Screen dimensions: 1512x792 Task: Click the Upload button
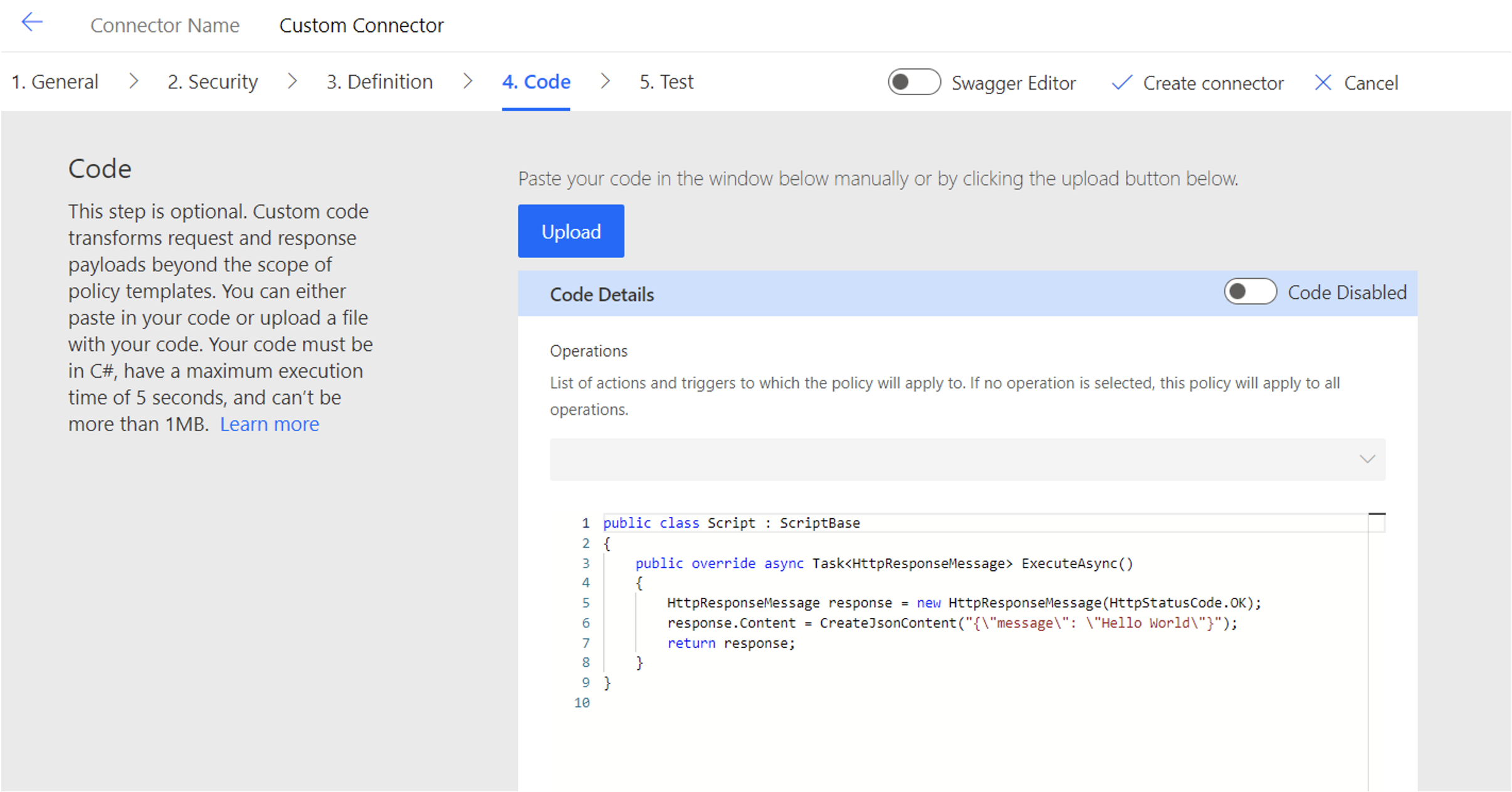point(571,231)
